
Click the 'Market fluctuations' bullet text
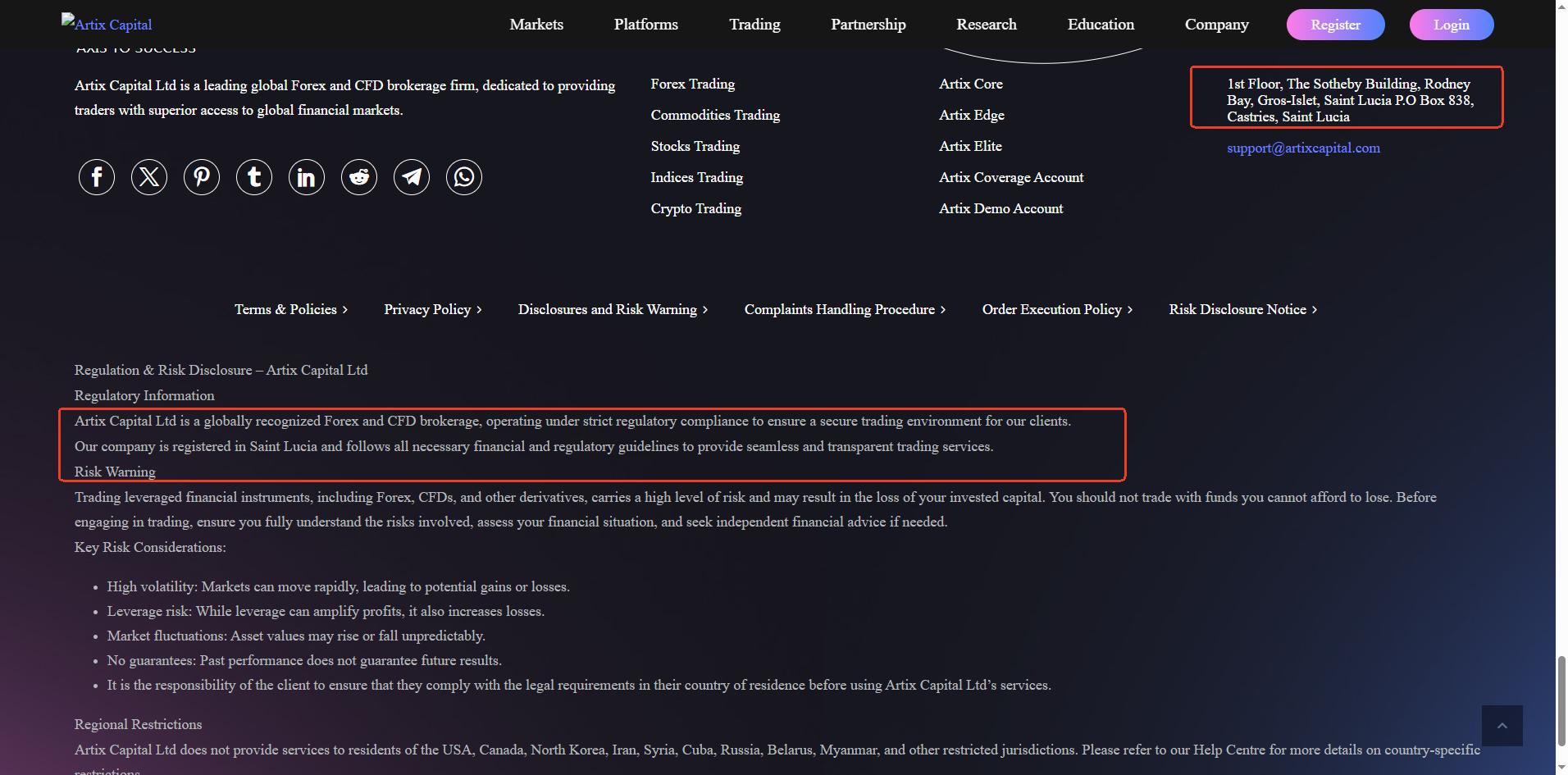click(296, 636)
